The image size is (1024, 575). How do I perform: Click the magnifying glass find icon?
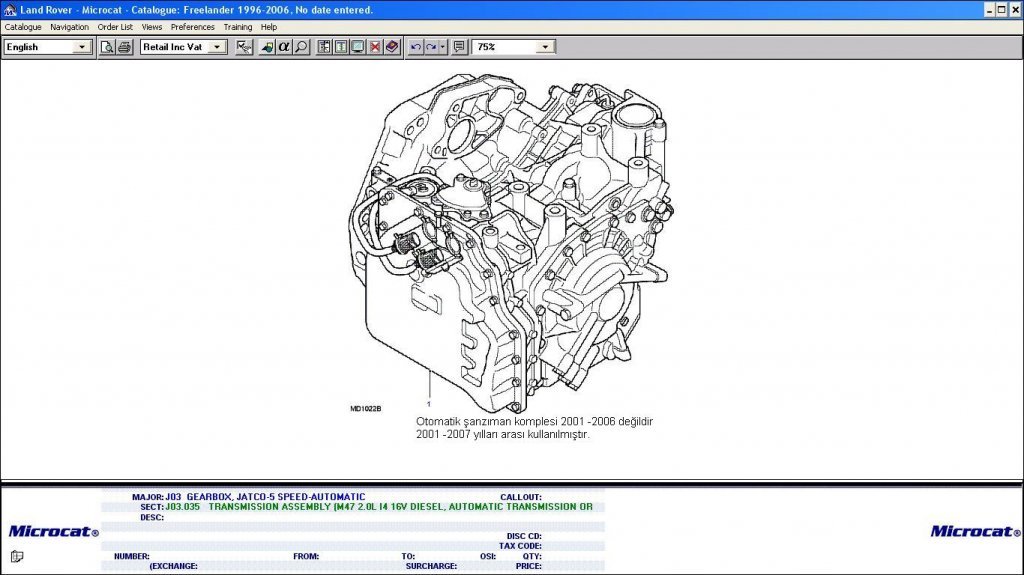(x=301, y=47)
